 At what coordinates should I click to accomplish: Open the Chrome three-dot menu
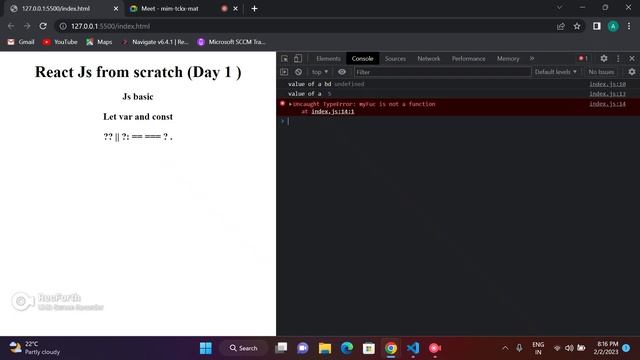coord(629,26)
